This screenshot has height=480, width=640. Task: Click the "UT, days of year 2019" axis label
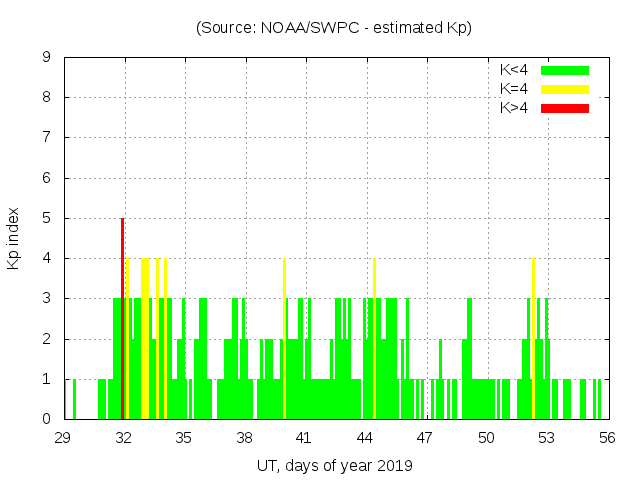point(333,465)
